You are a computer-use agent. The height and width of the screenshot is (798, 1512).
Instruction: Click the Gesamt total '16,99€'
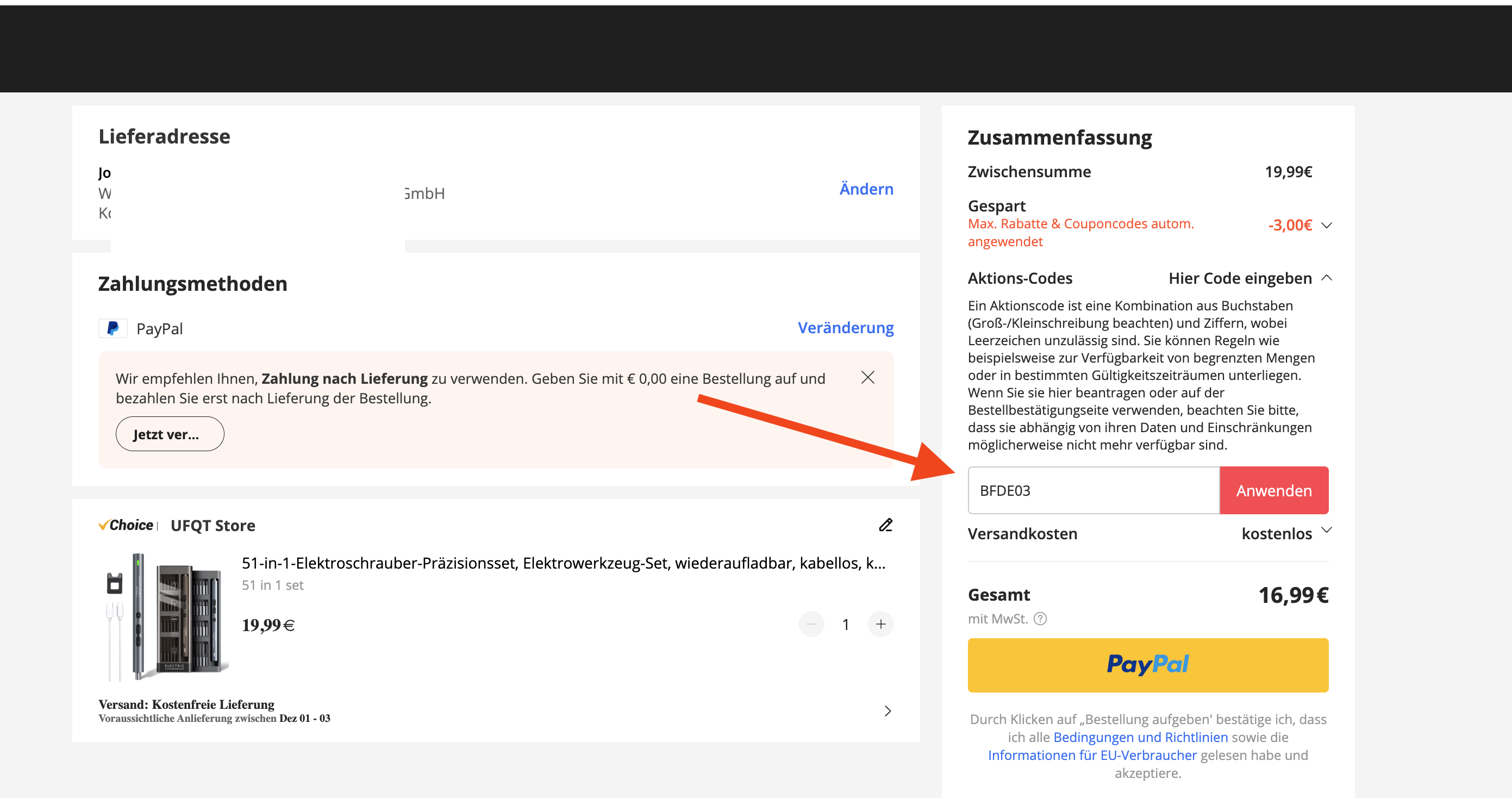tap(1293, 595)
